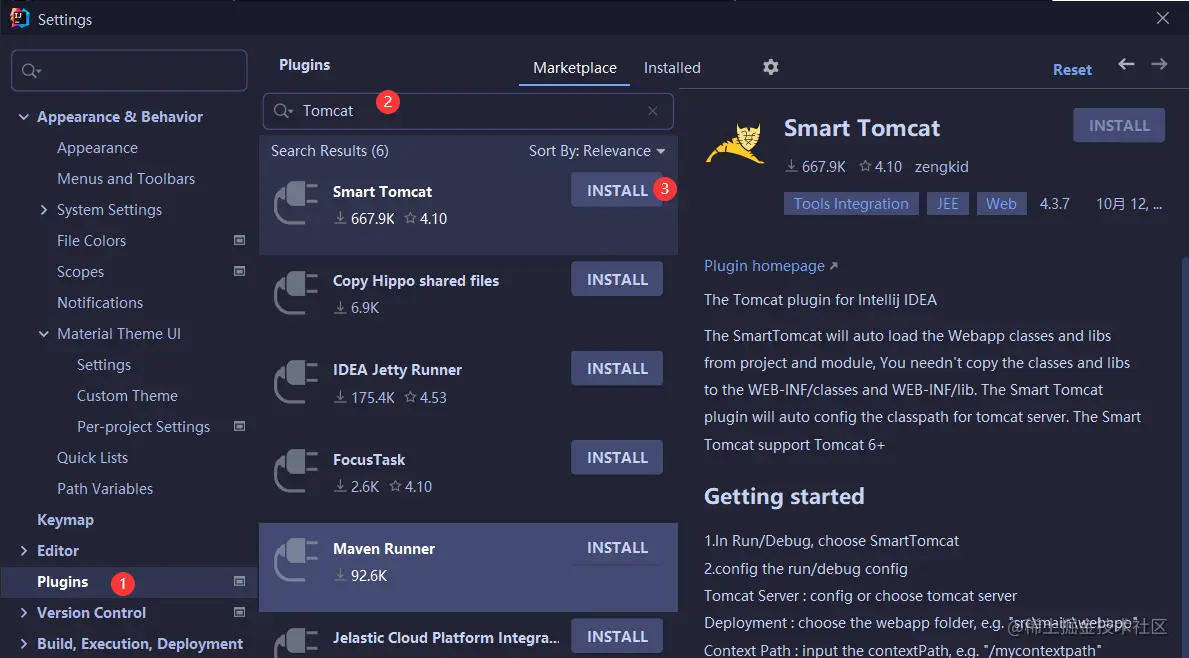Click the vendor name zengkid
The width and height of the screenshot is (1189, 658).
(x=941, y=167)
